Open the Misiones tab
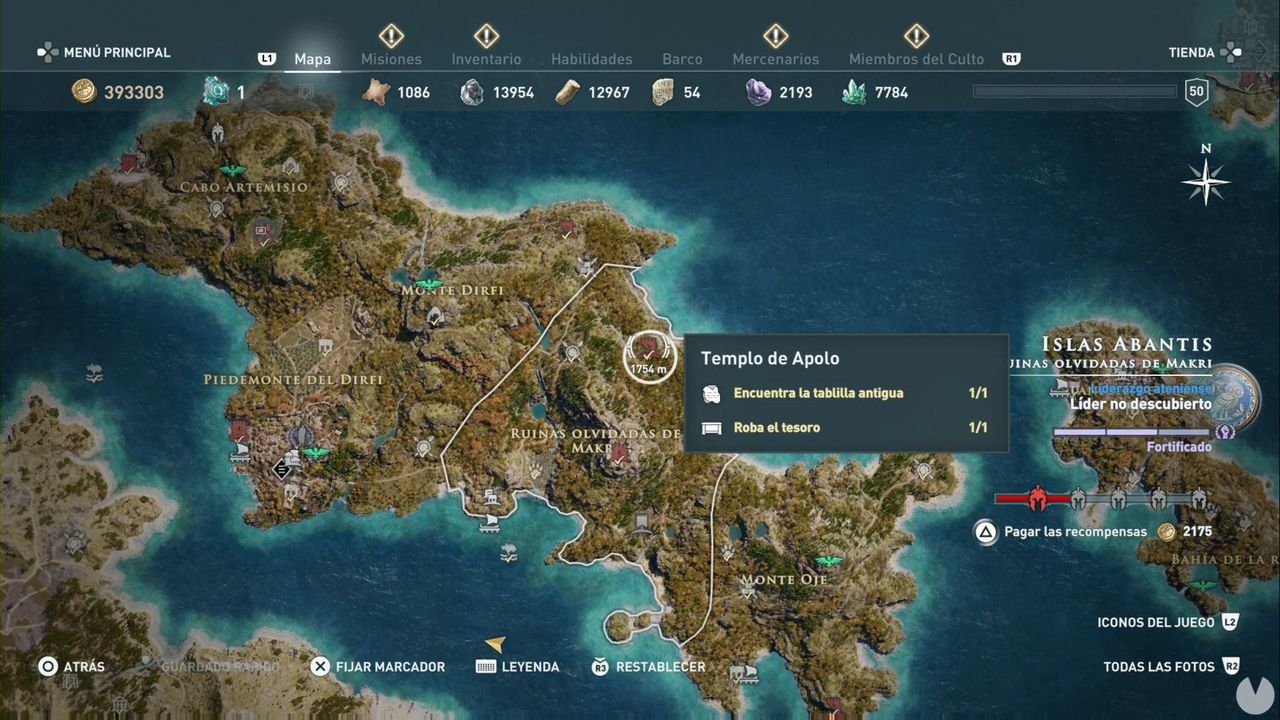The image size is (1280, 720). coord(391,59)
